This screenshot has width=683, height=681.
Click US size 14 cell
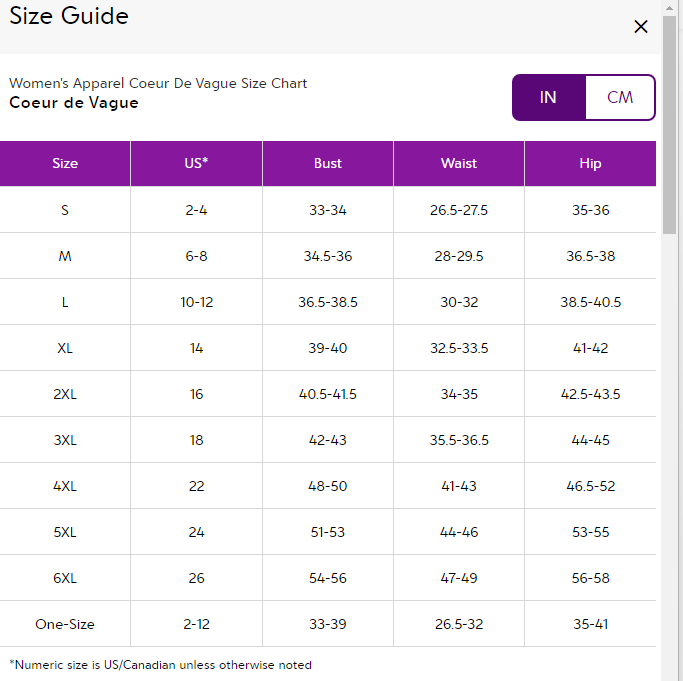pyautogui.click(x=196, y=348)
